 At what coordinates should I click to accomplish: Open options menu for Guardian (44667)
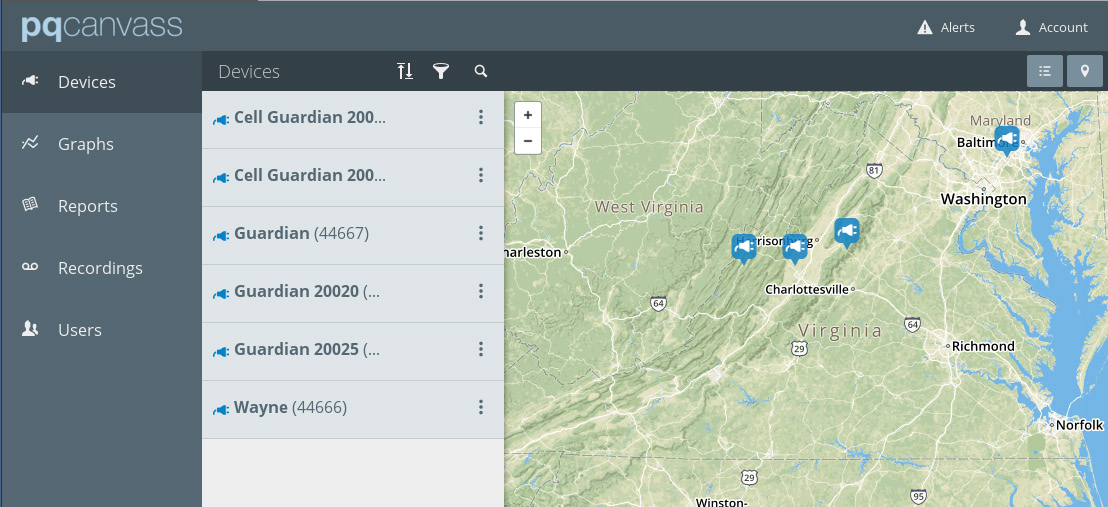point(481,233)
